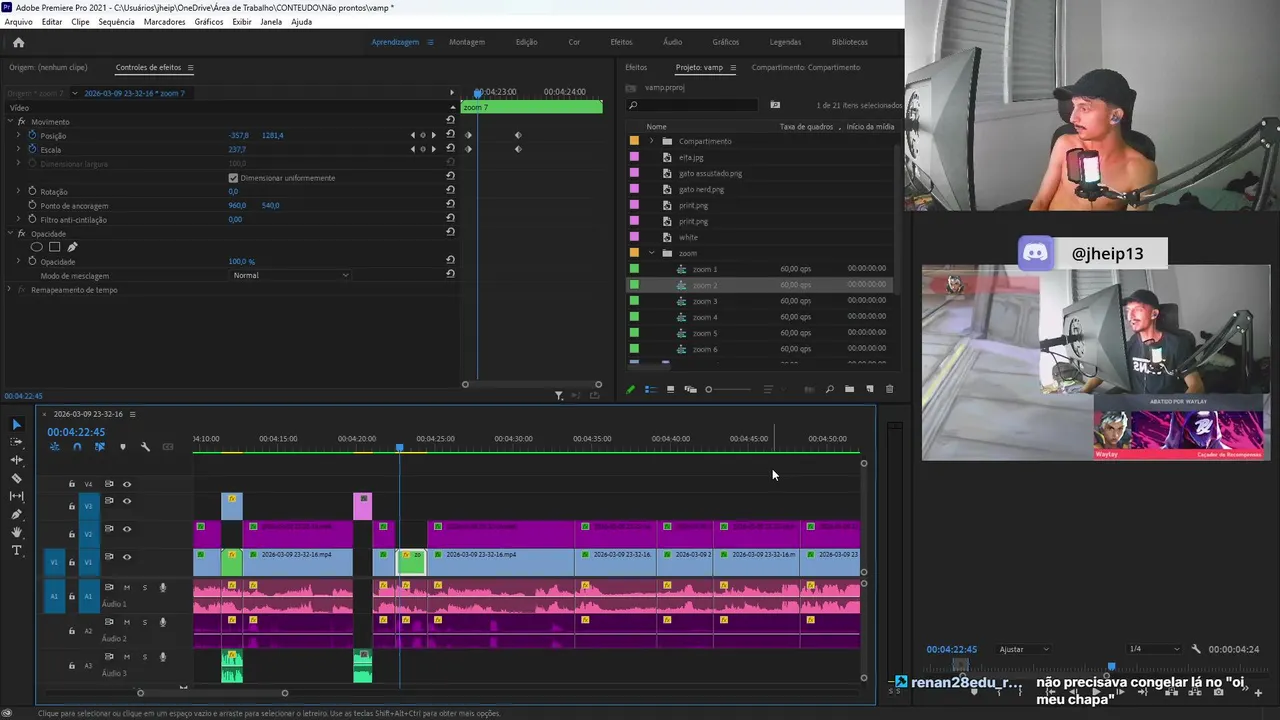Click the pink label swatch of eita.jpg
This screenshot has height=720, width=1280.
(x=634, y=157)
